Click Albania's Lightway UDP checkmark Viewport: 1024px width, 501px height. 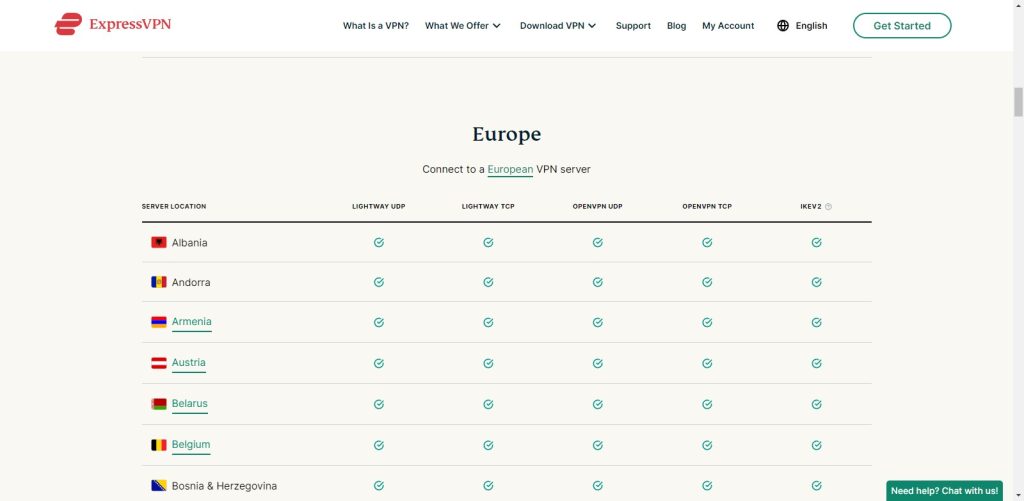coord(379,242)
